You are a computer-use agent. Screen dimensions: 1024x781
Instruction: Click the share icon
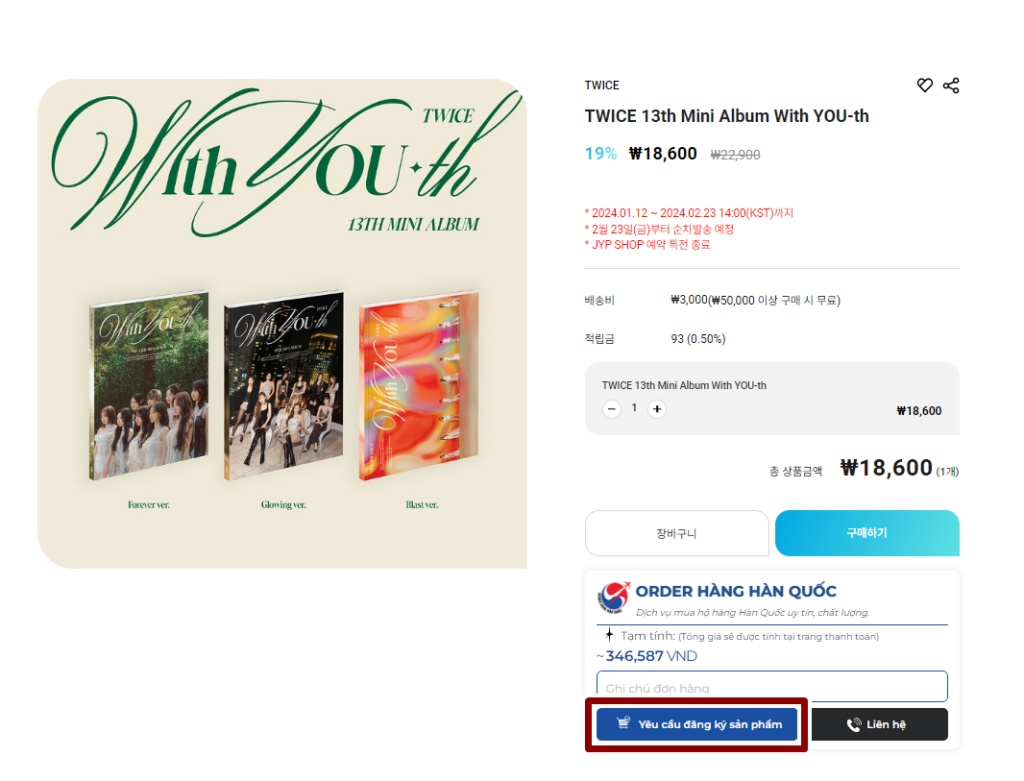(951, 86)
